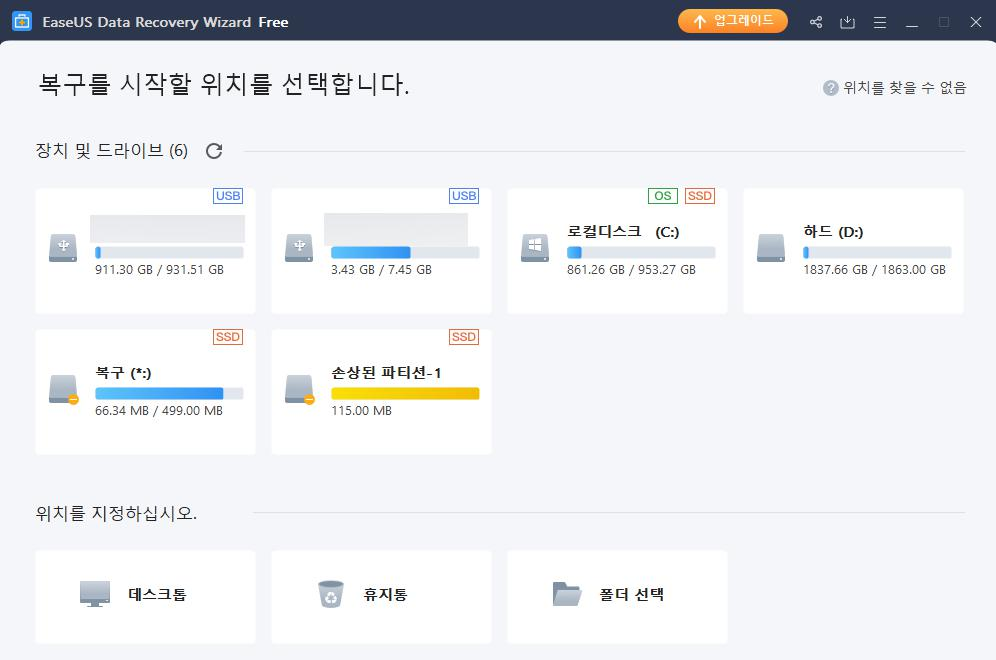Open 위치를 찾을 수 없음 help link
Image resolution: width=996 pixels, height=660 pixels.
[904, 88]
